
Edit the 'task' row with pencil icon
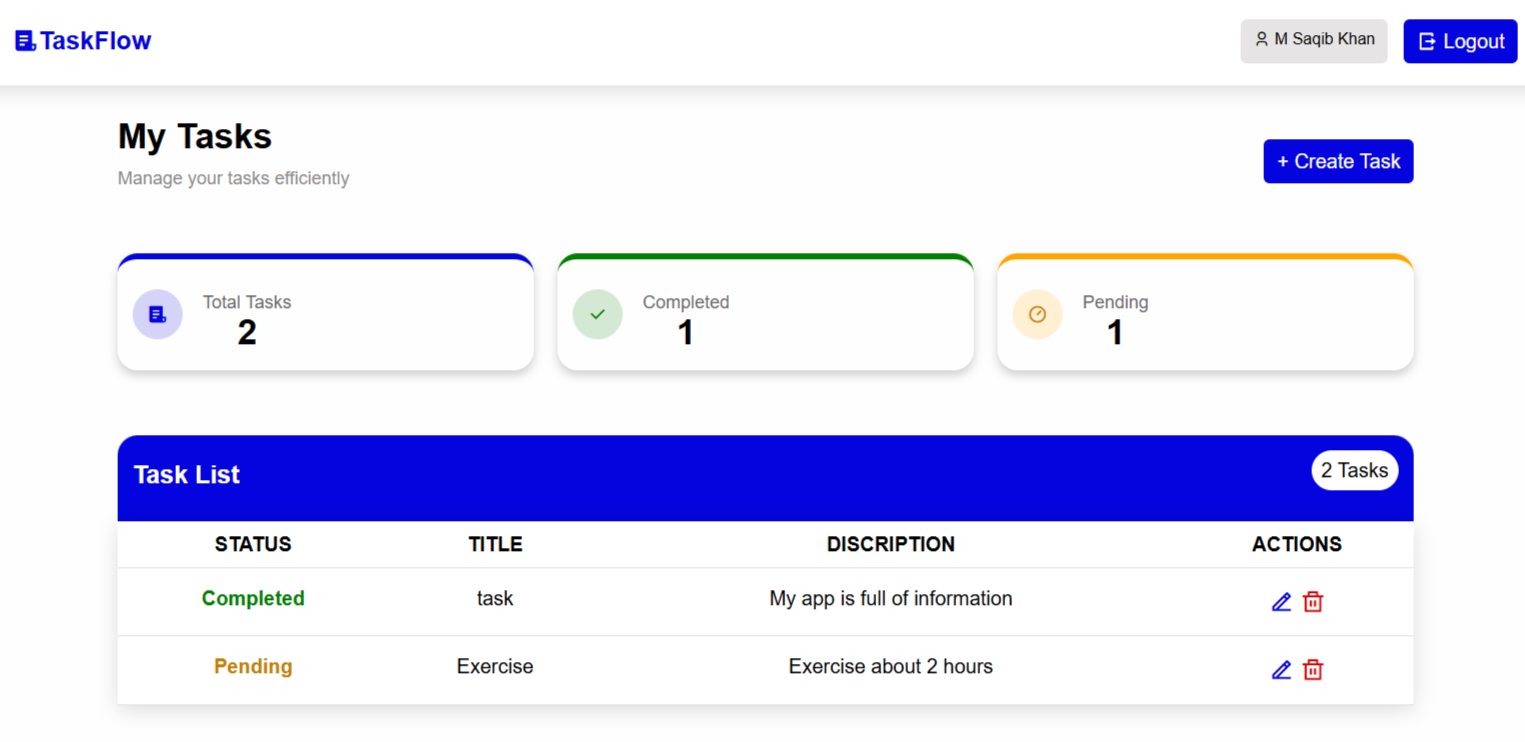click(x=1281, y=602)
